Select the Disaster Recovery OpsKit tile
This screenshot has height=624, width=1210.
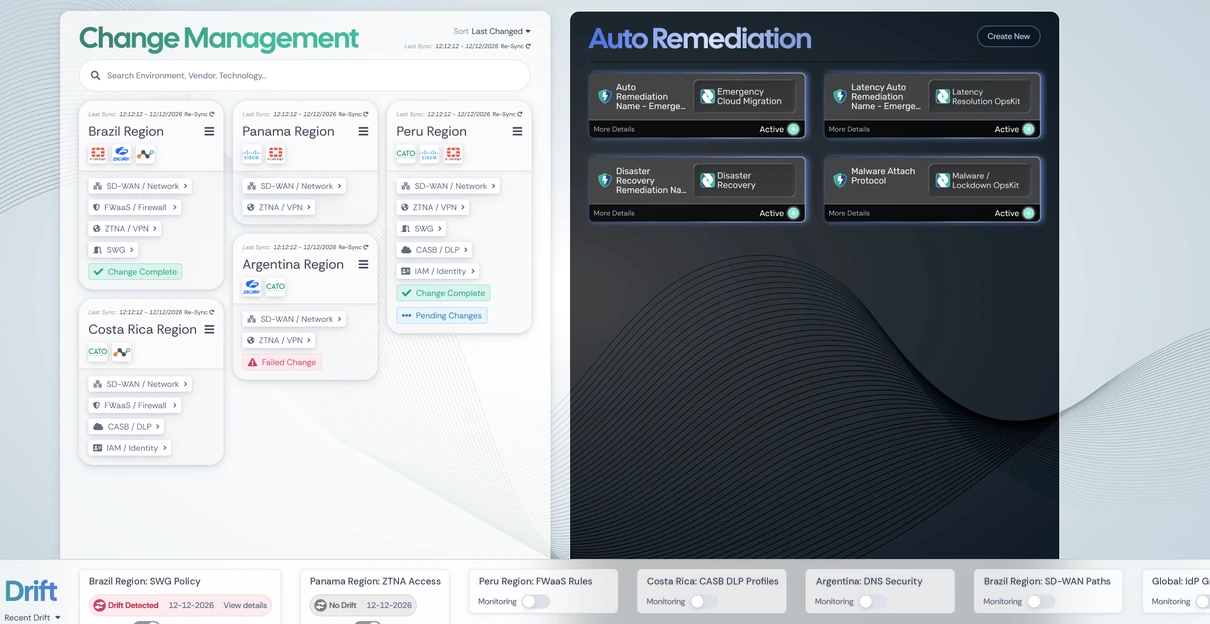[745, 181]
